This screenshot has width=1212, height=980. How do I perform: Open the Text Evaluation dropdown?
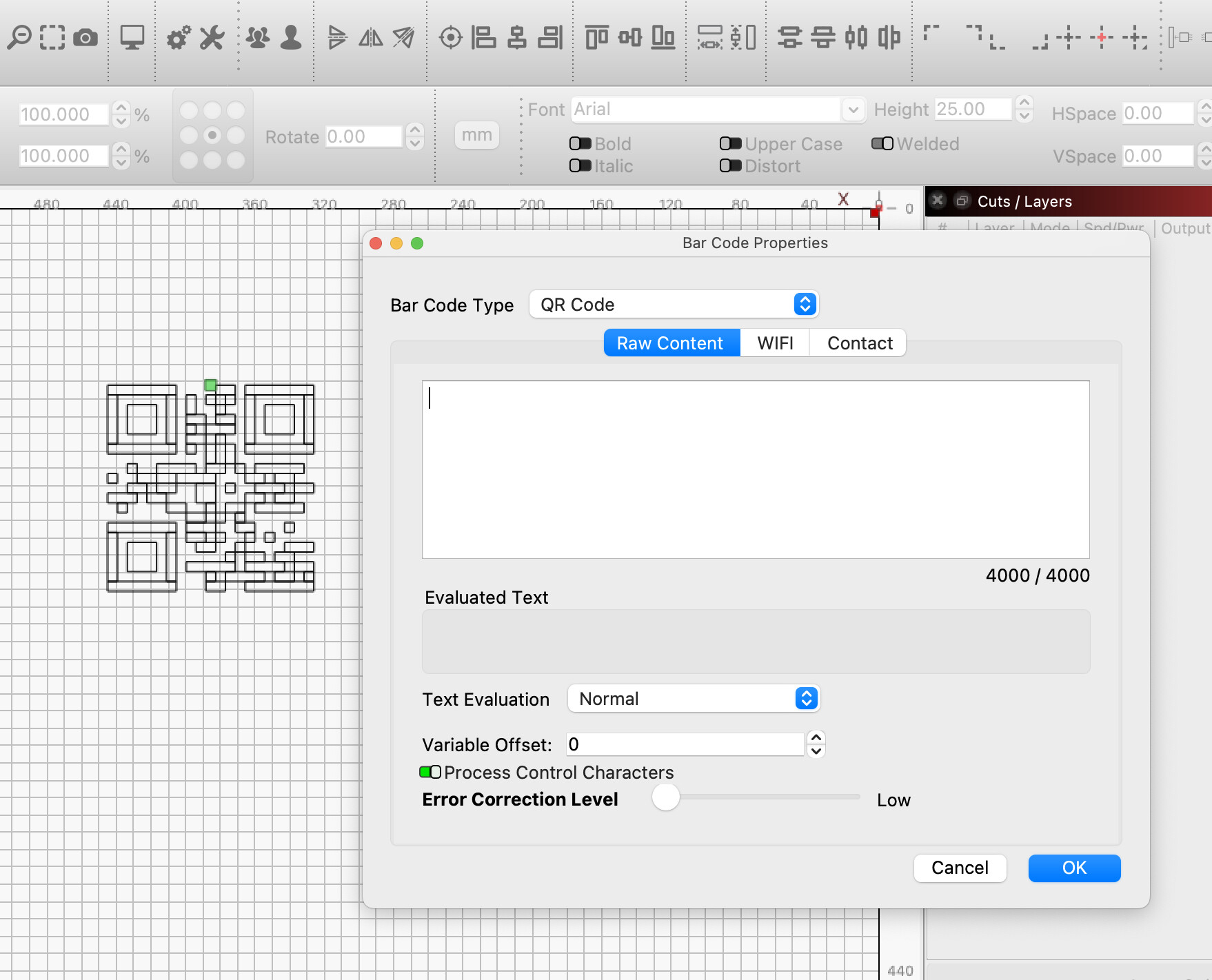tap(694, 698)
